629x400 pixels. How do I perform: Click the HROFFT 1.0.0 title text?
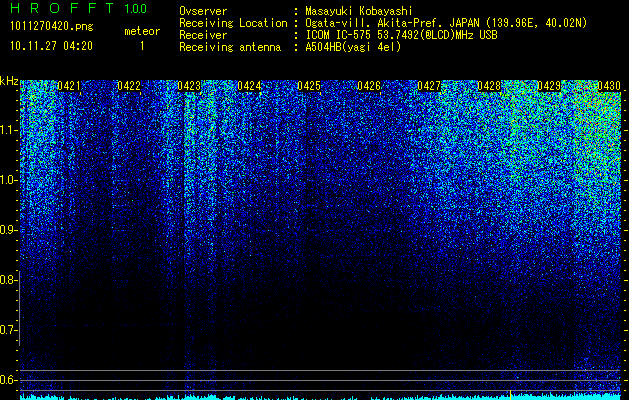pos(79,8)
